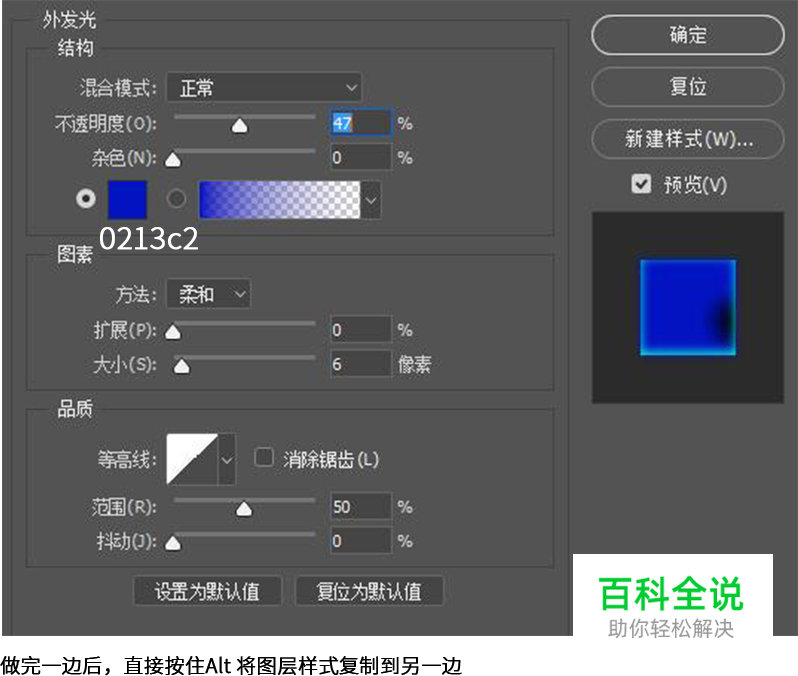This screenshot has height=676, width=798.
Task: Click the 范围 range slider handle
Action: pyautogui.click(x=243, y=510)
